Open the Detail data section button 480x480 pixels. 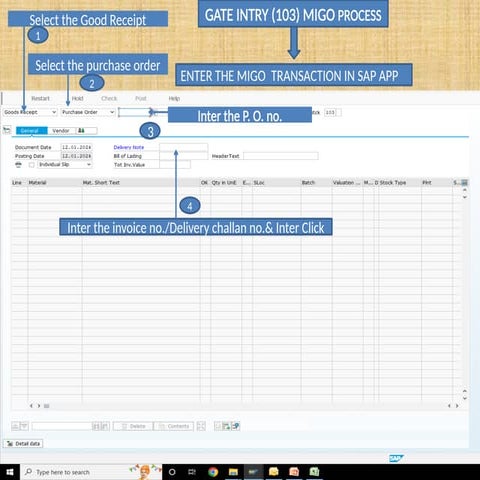[23, 444]
